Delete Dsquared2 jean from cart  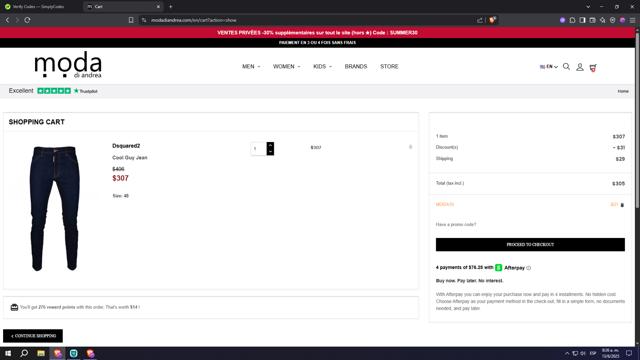tap(411, 147)
